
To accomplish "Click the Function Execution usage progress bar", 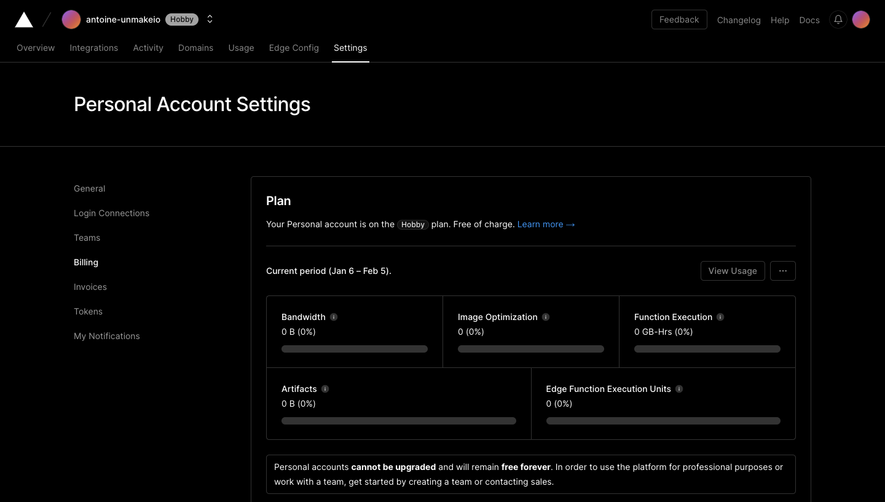I will coord(707,349).
